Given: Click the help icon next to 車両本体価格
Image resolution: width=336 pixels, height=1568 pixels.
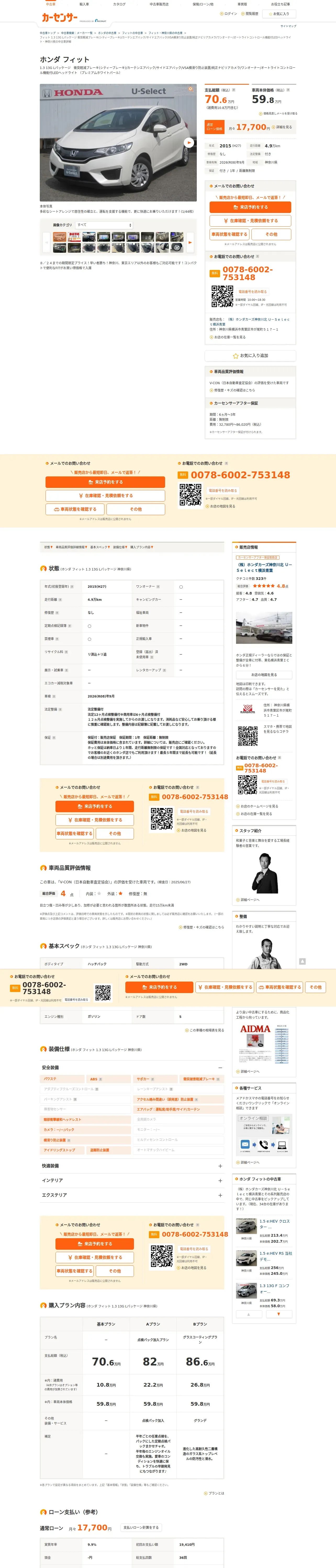Looking at the screenshot, I should coord(287,90).
